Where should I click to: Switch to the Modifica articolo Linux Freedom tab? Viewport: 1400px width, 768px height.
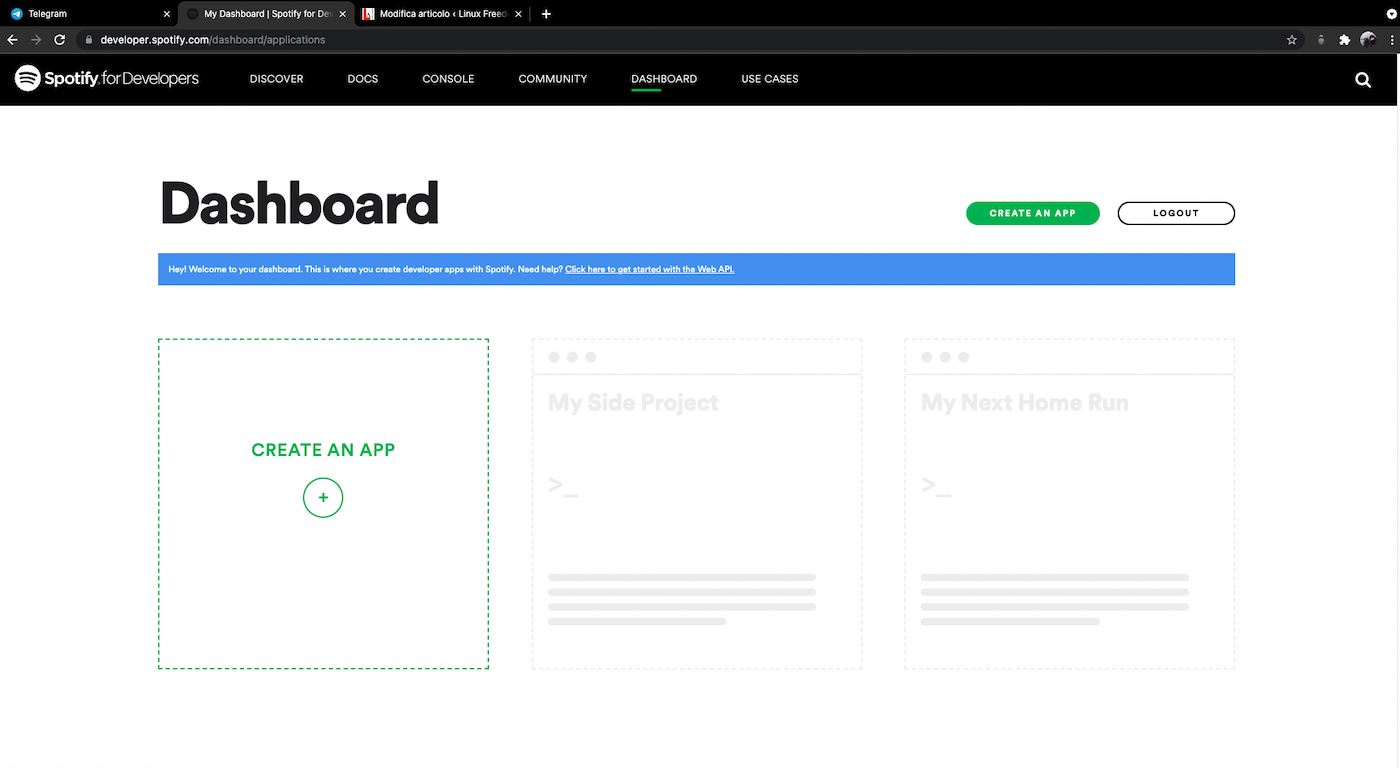441,14
